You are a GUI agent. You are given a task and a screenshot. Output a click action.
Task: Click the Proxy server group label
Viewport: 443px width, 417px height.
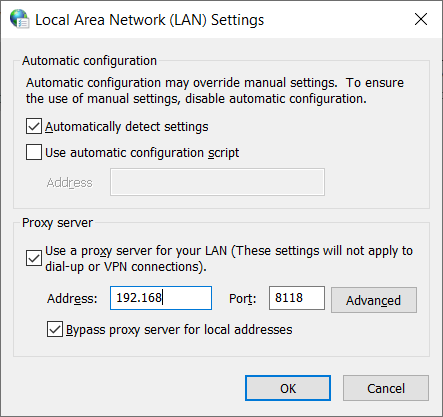click(57, 223)
